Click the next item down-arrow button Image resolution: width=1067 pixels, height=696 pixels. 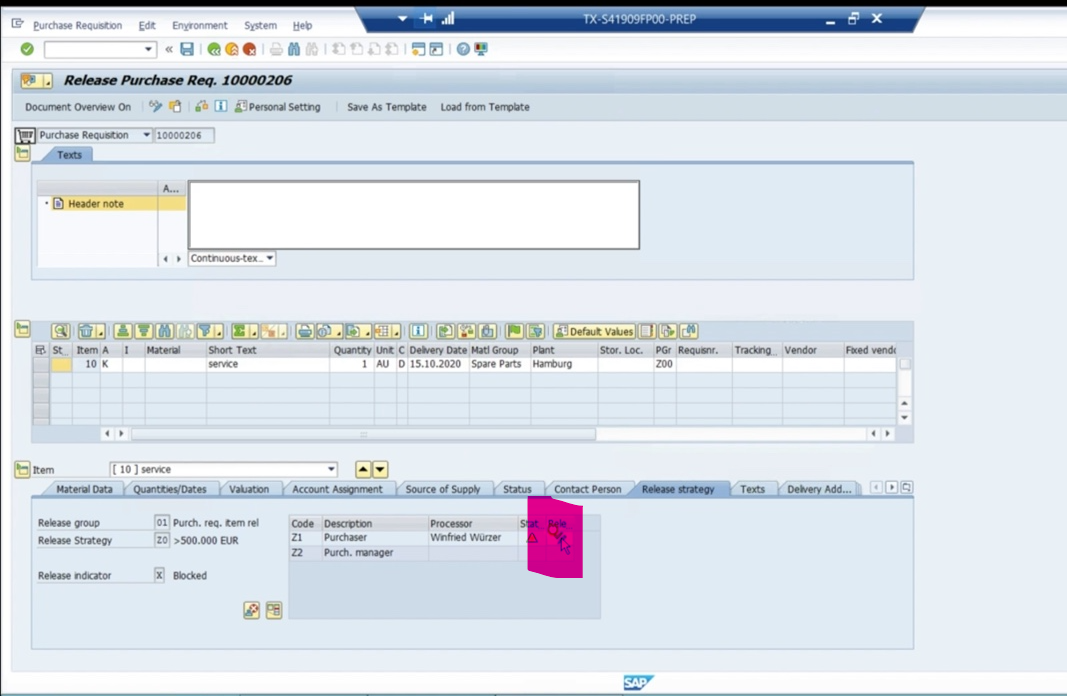click(380, 469)
